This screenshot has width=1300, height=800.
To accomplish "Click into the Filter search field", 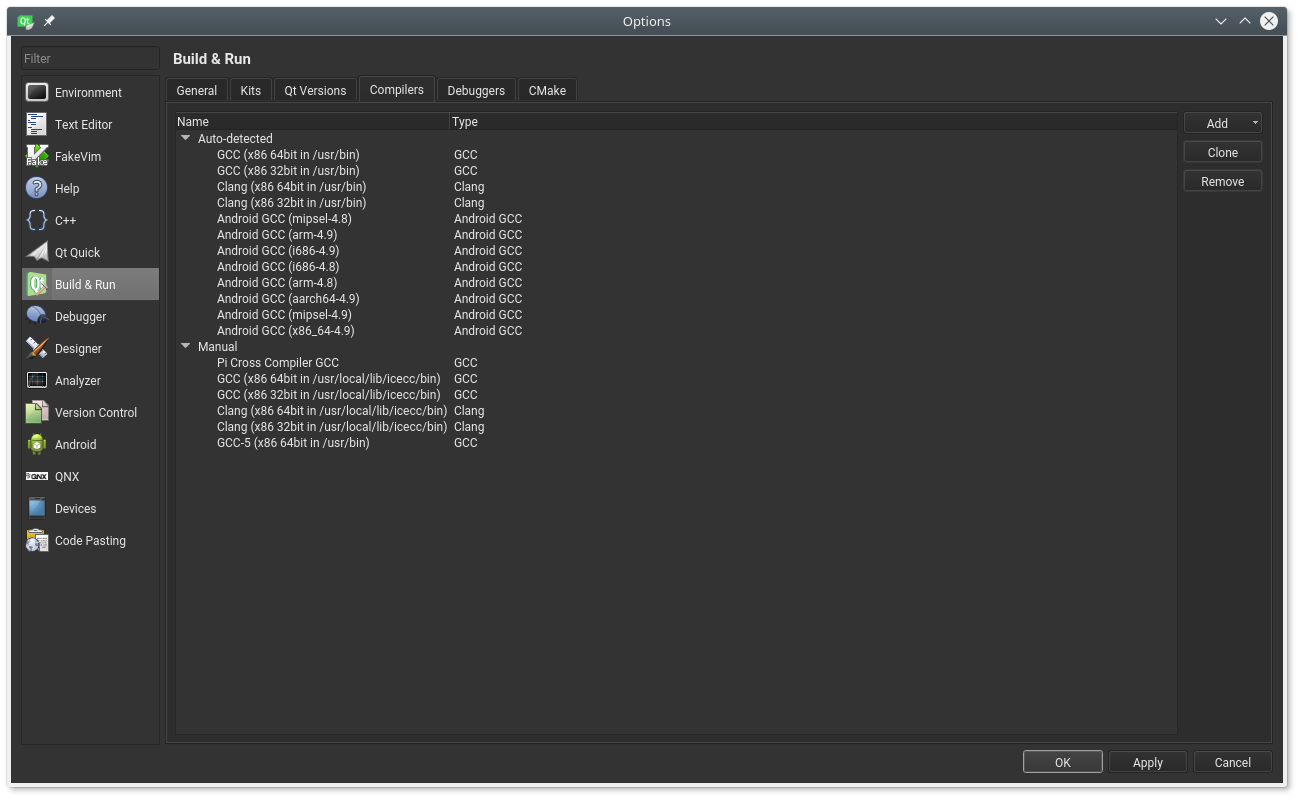I will click(x=90, y=58).
